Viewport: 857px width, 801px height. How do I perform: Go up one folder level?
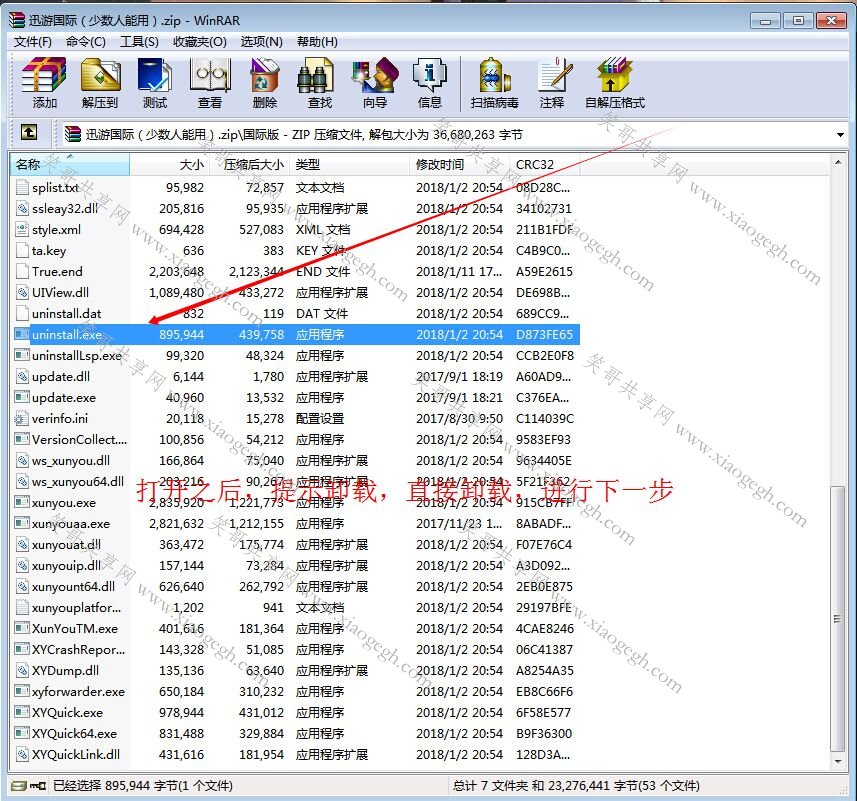pyautogui.click(x=29, y=132)
